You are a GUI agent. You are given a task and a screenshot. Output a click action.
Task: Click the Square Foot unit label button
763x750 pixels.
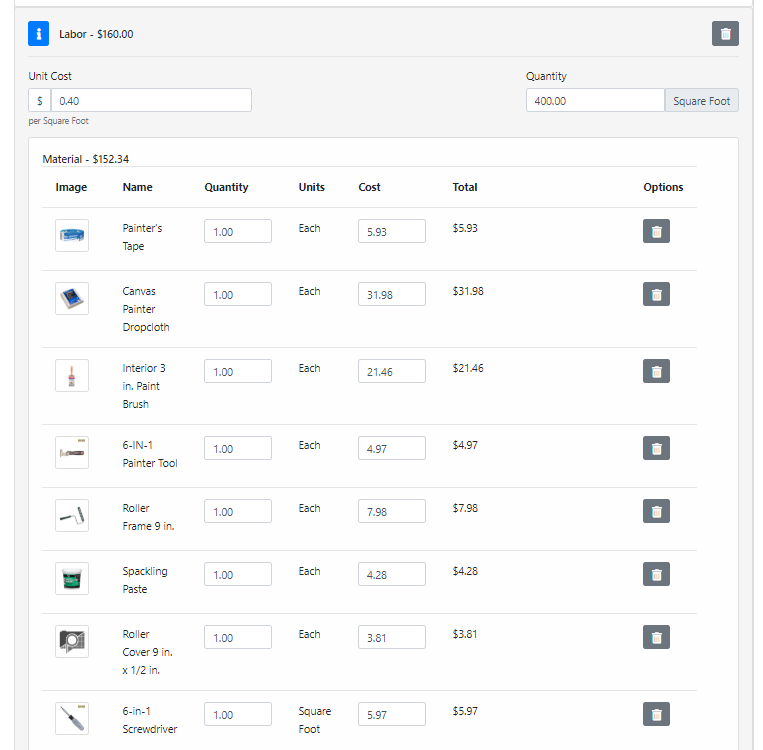pyautogui.click(x=701, y=100)
